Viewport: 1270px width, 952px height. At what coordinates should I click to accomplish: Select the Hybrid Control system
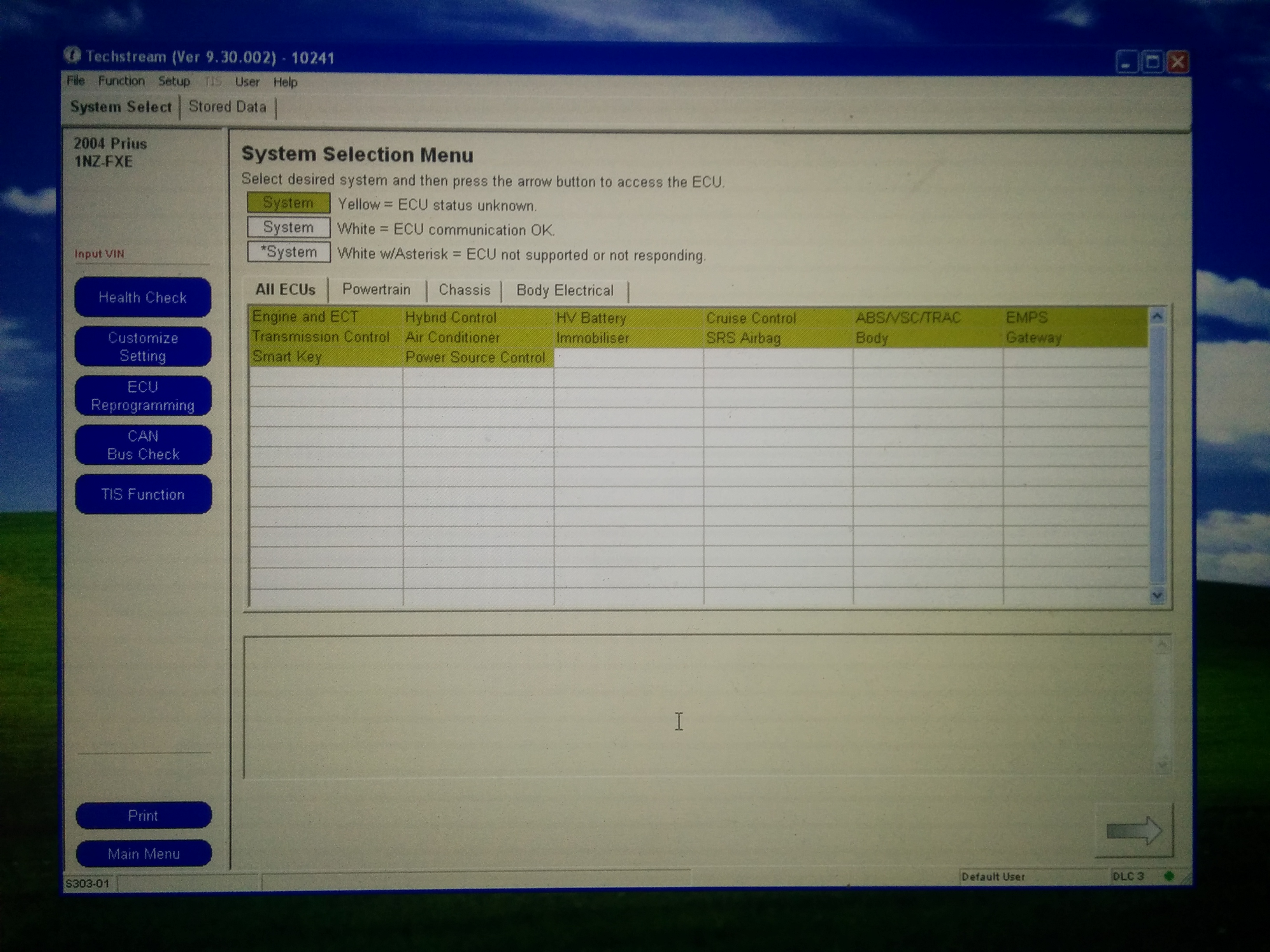pos(451,317)
